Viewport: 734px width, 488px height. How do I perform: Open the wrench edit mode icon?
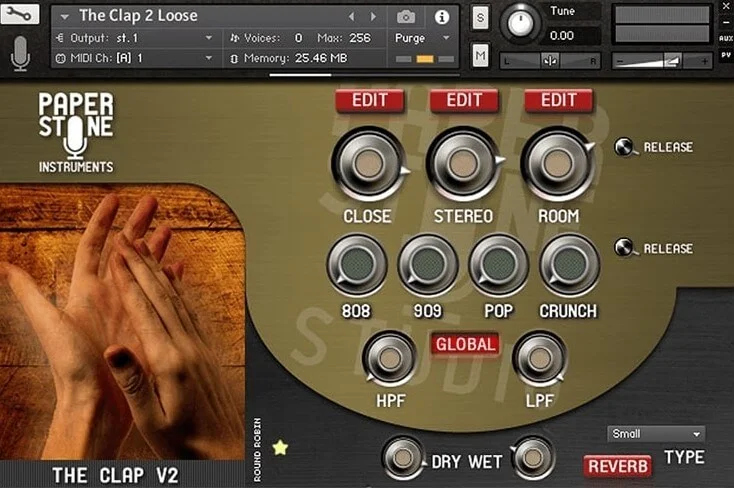tap(20, 14)
